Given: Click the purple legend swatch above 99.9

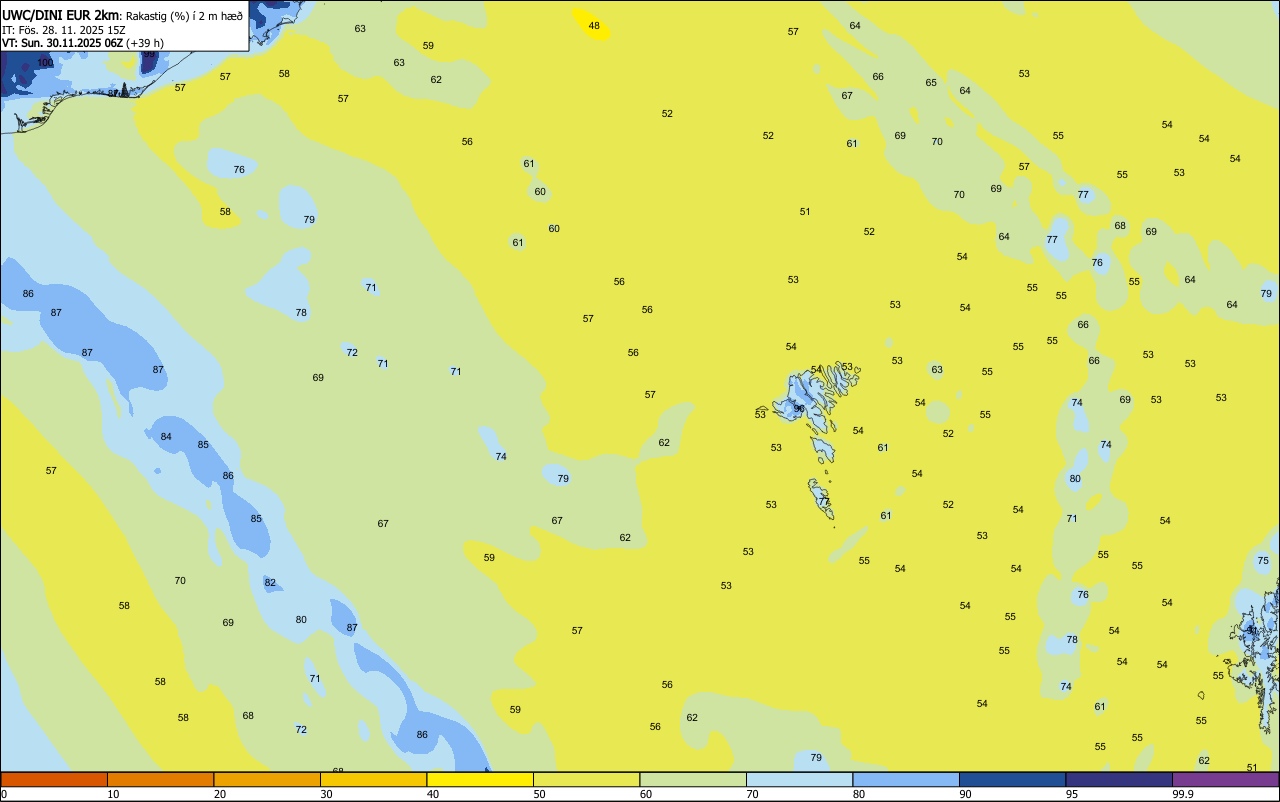Looking at the screenshot, I should click(1225, 779).
